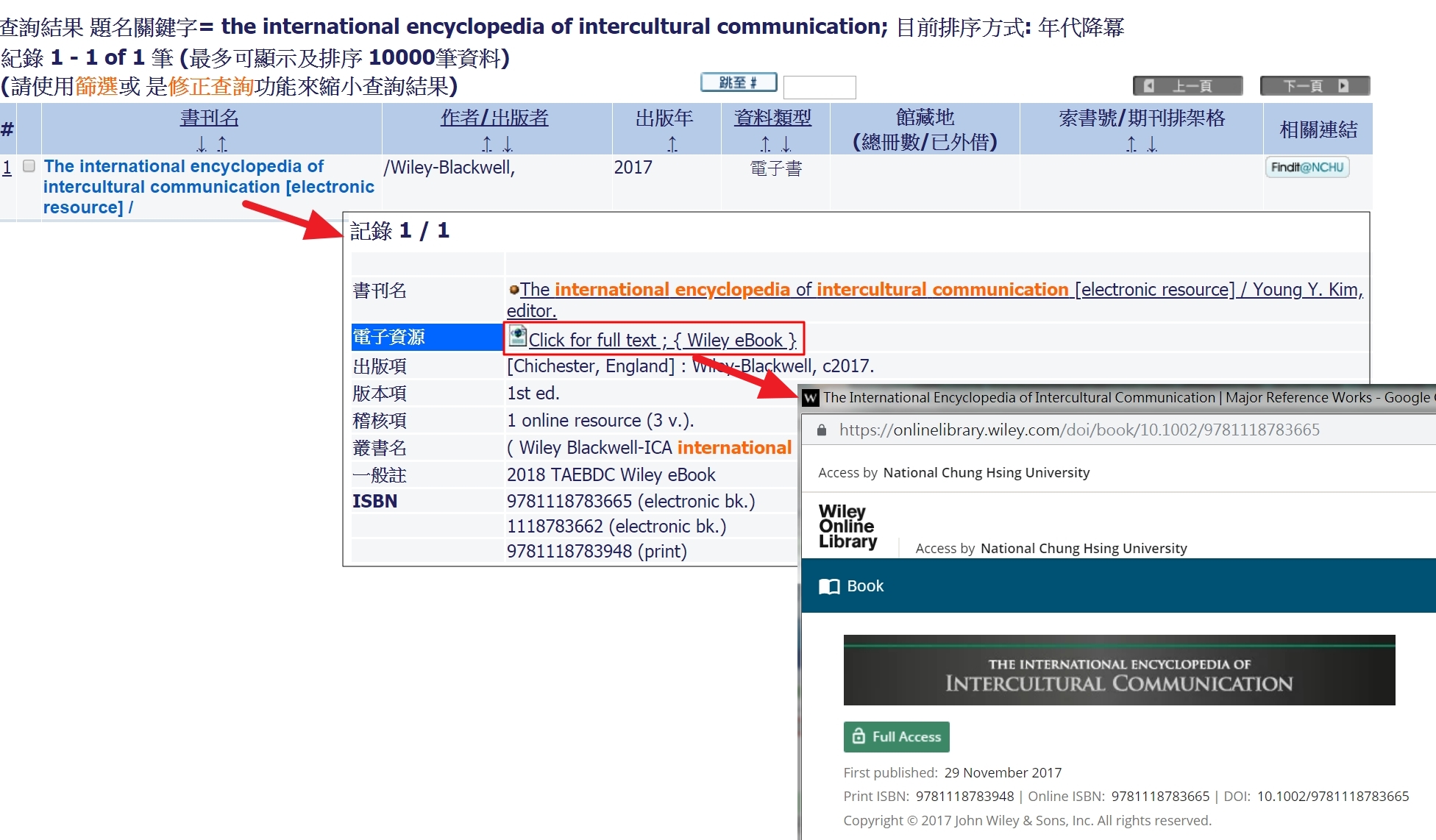Click the open book icon in the Book banner

(x=829, y=586)
